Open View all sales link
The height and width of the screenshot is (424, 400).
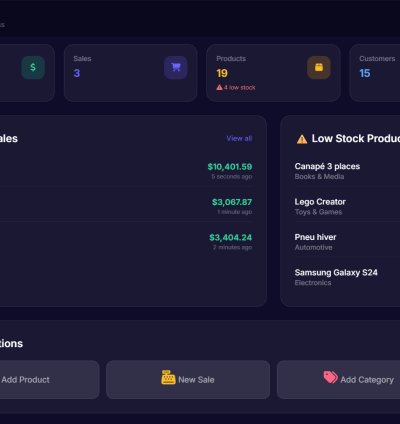tap(239, 138)
